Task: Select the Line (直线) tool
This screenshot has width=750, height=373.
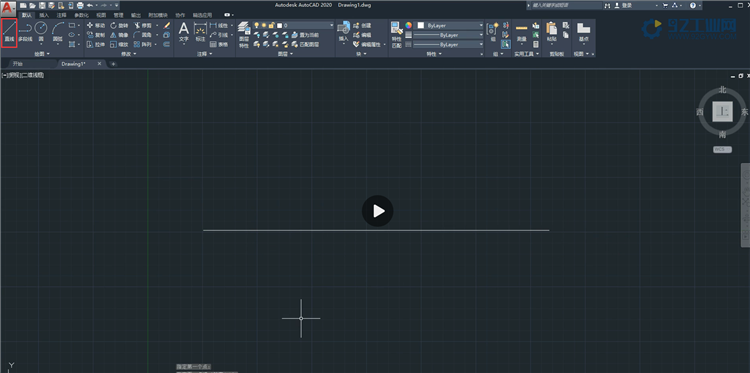Action: (10, 33)
